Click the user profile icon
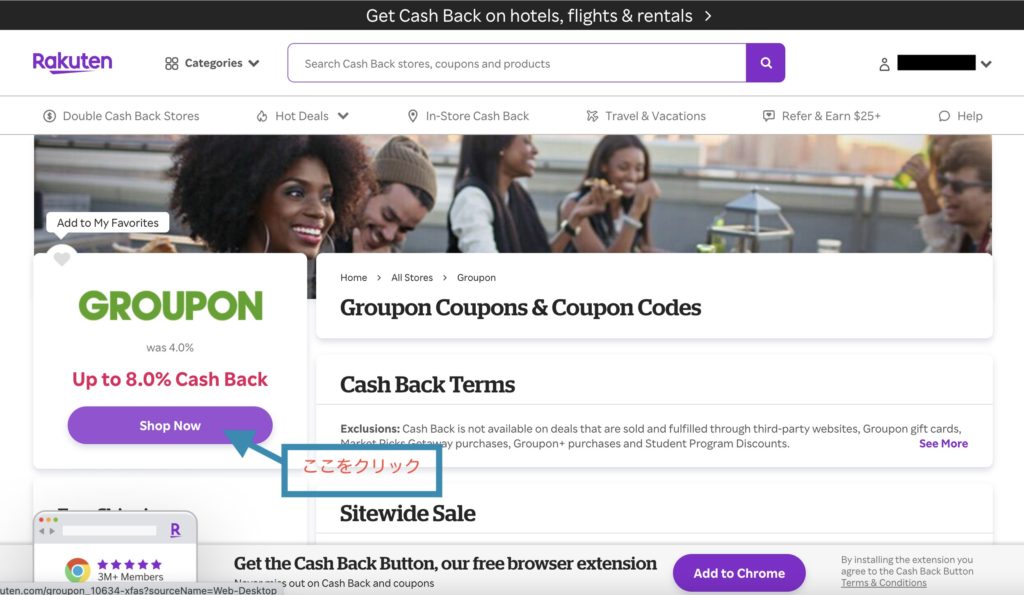This screenshot has height=595, width=1024. (x=884, y=64)
